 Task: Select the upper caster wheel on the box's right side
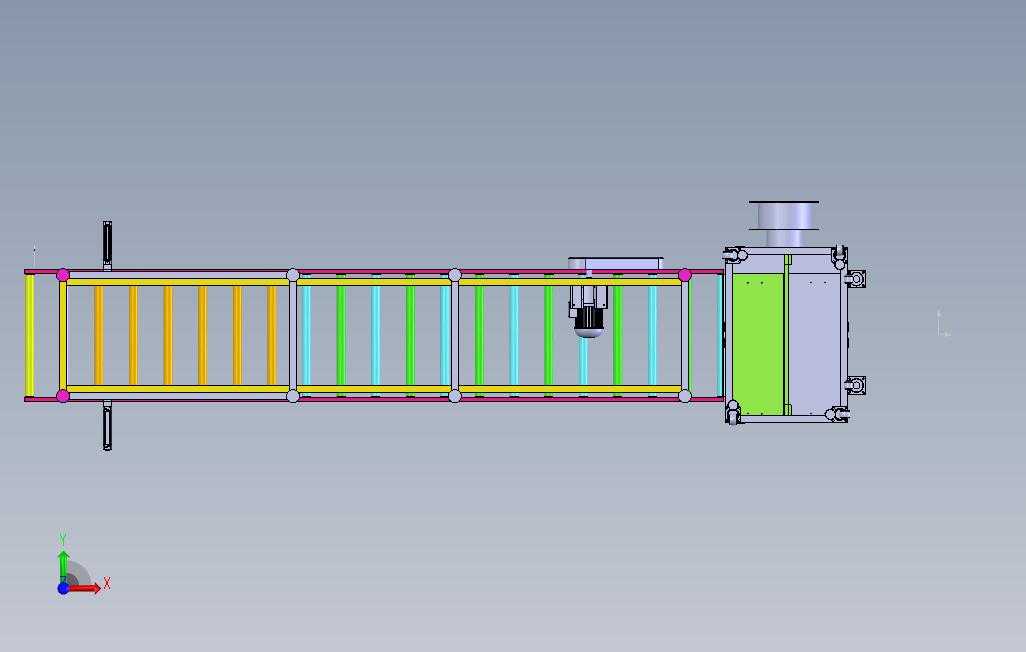pyautogui.click(x=855, y=279)
